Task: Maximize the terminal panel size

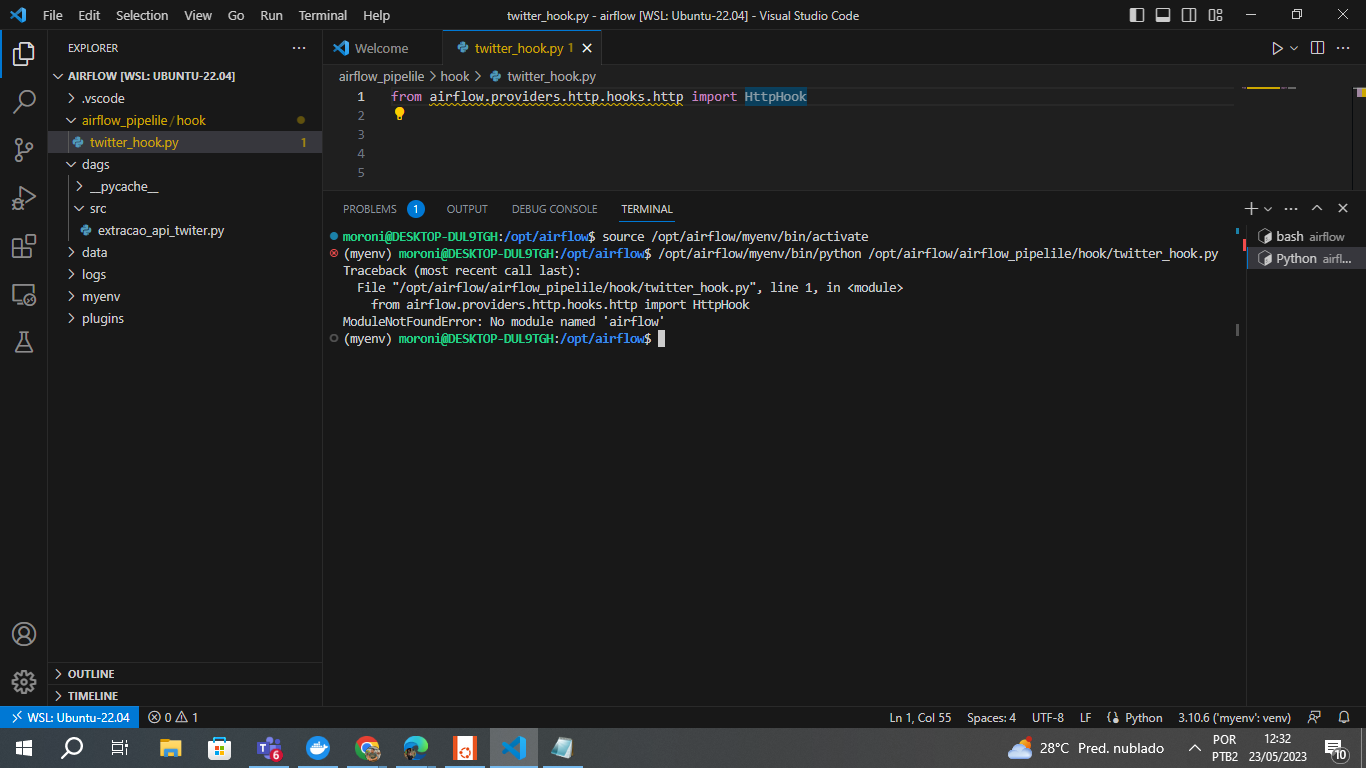Action: point(1317,209)
